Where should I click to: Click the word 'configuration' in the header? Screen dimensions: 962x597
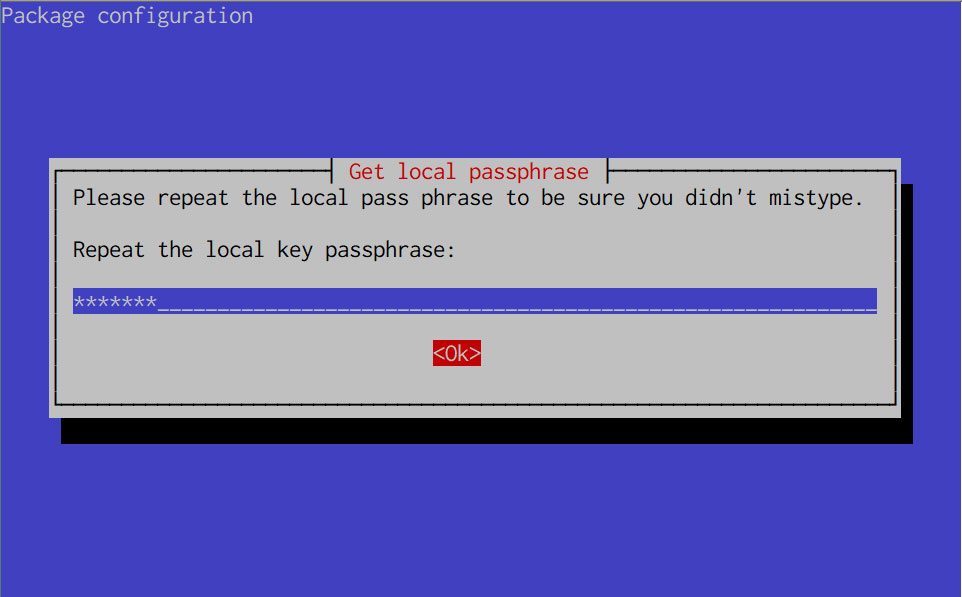(175, 16)
